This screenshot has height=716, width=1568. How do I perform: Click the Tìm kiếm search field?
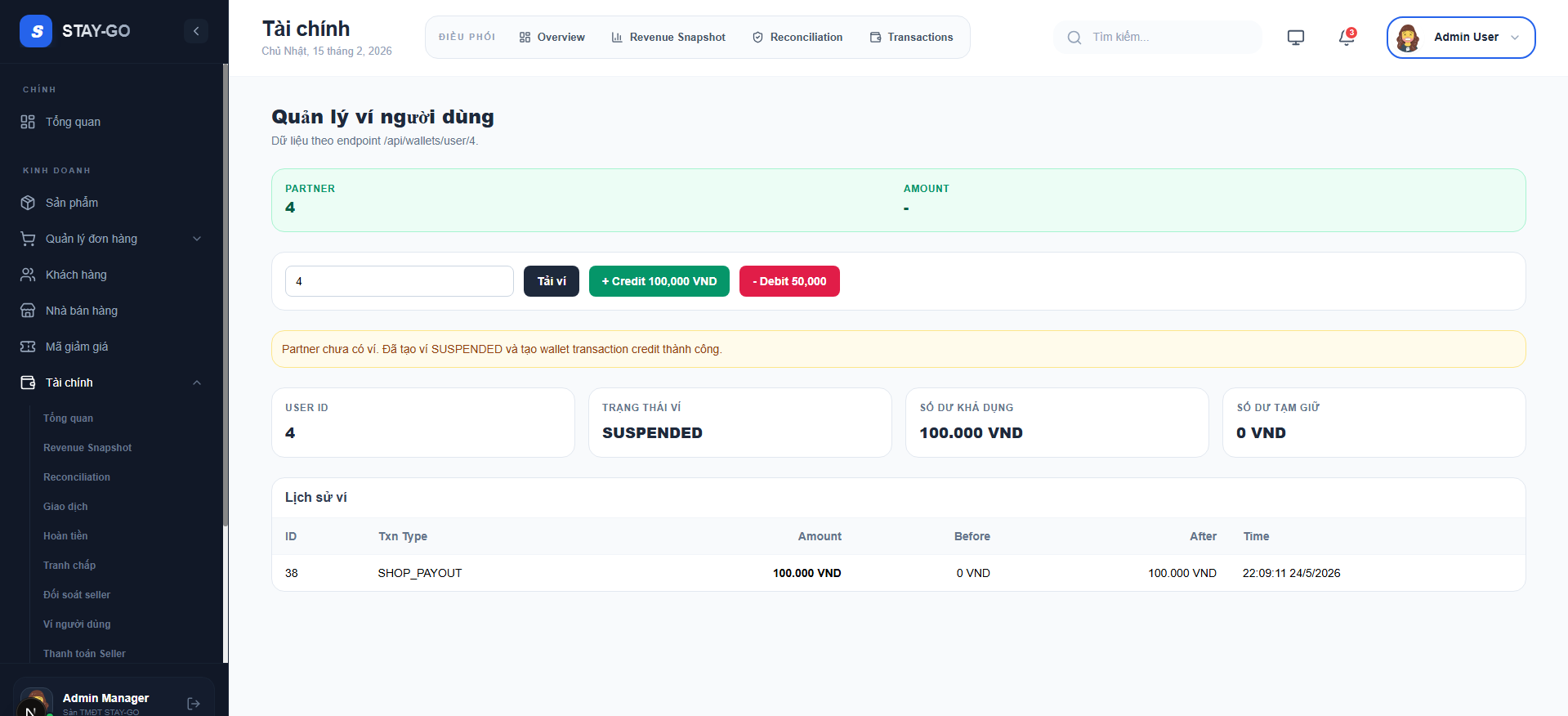1158,38
